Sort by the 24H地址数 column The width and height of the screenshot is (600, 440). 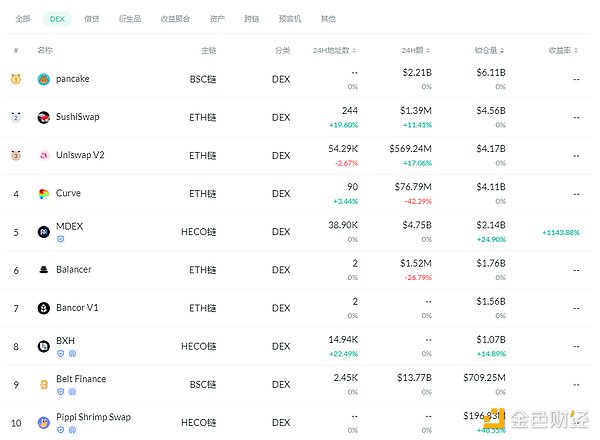coord(336,49)
